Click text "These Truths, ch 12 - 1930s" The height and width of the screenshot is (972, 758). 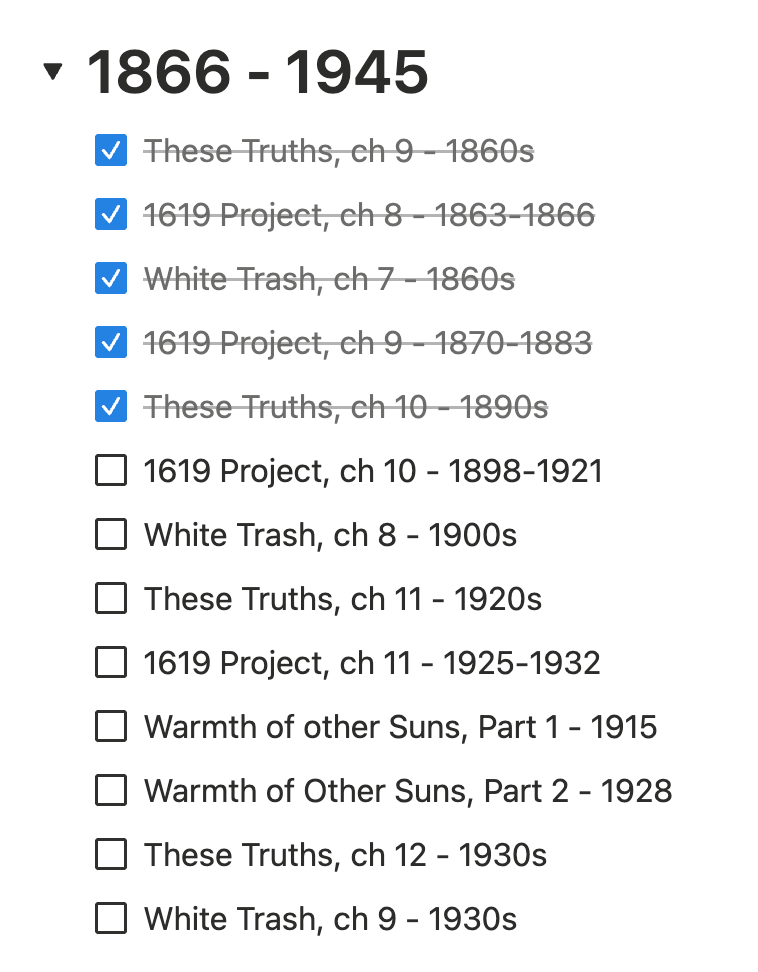pyautogui.click(x=345, y=854)
